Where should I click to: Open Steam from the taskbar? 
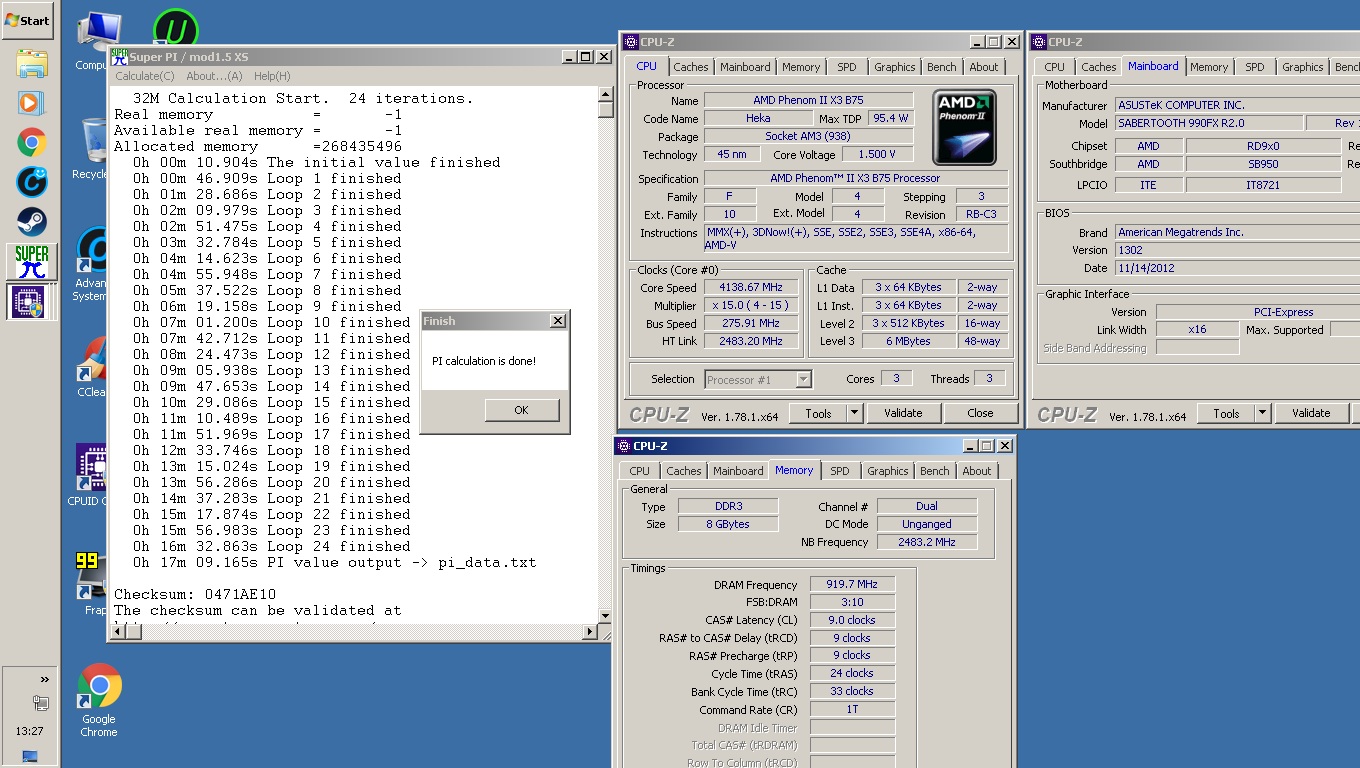[31, 220]
